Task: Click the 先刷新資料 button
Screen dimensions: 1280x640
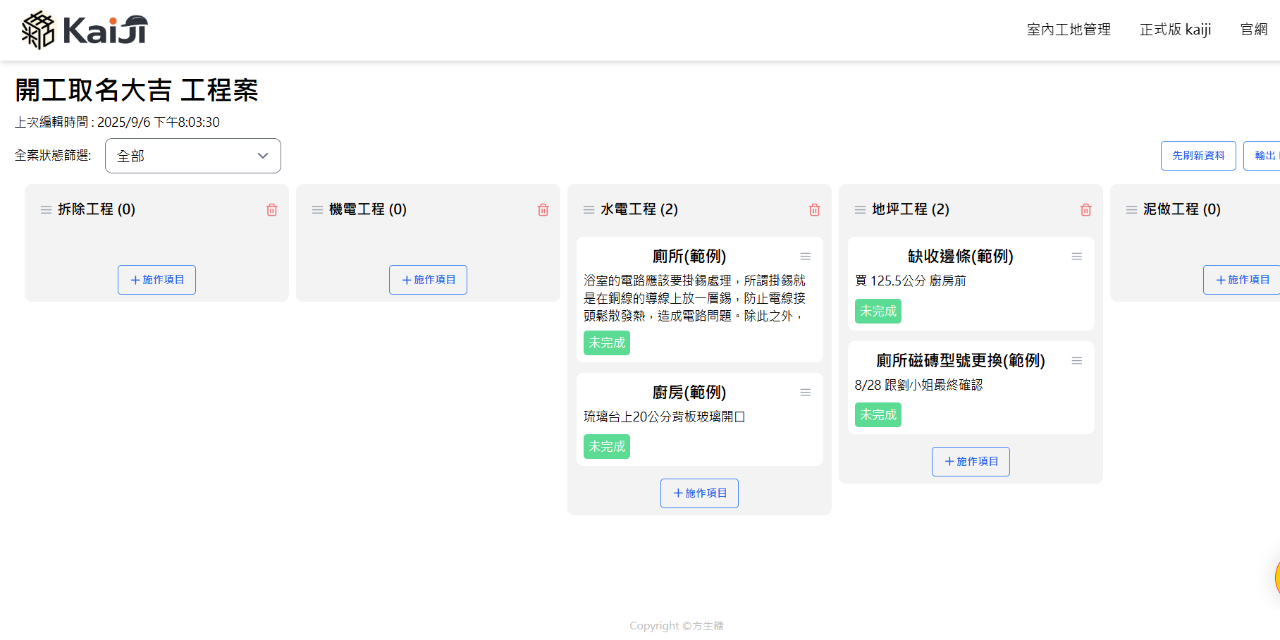Action: (x=1198, y=156)
